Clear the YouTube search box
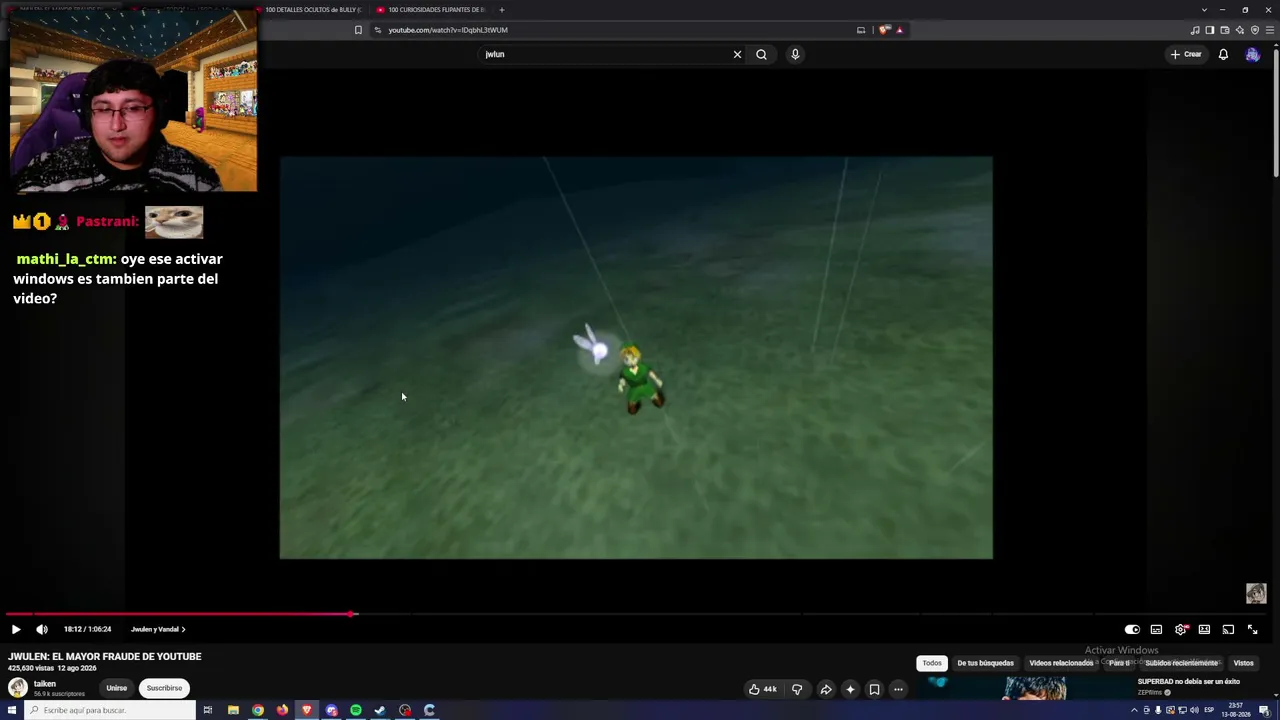The image size is (1280, 720). pos(737,54)
